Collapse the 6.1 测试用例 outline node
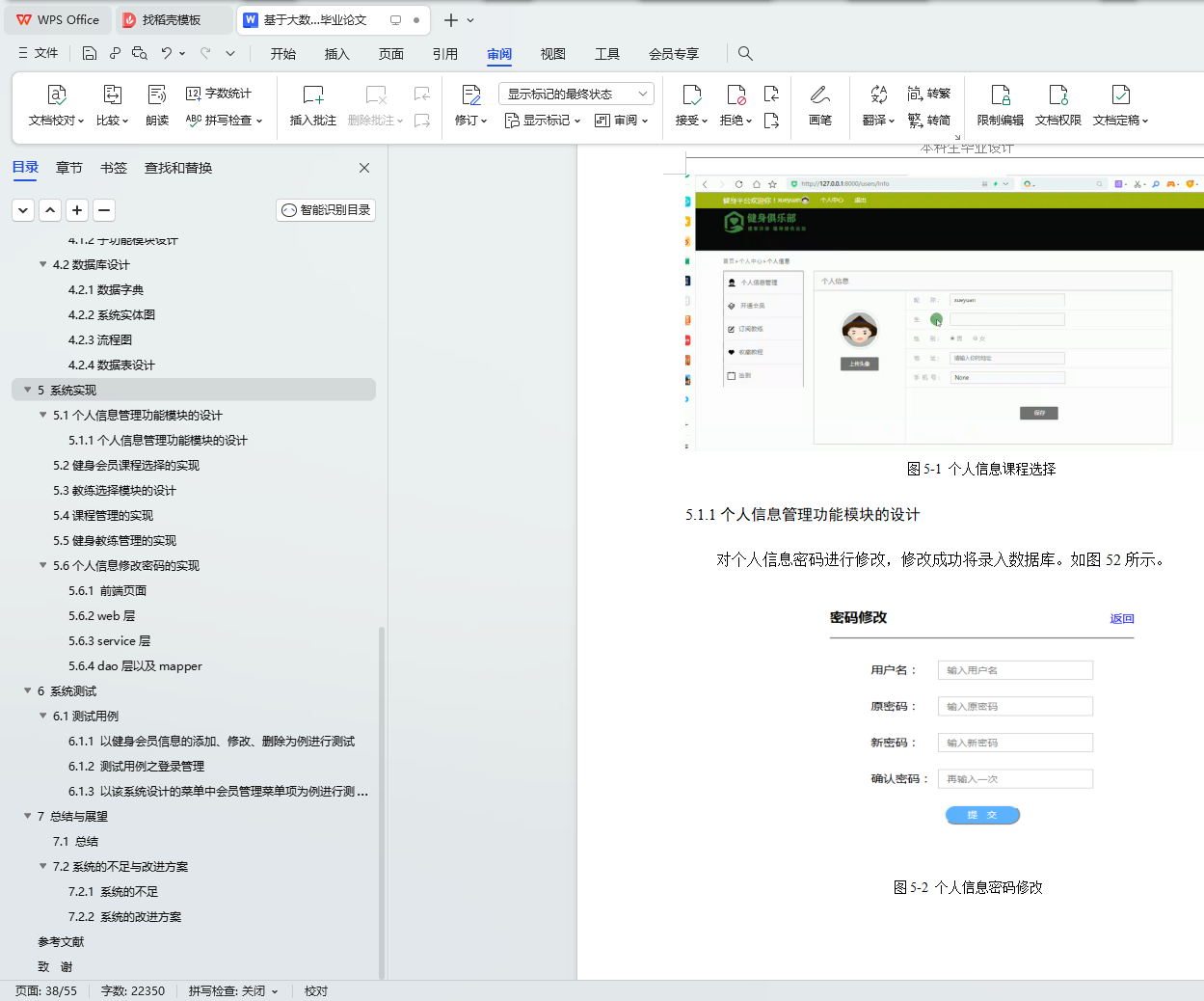This screenshot has width=1204, height=1001. tap(42, 716)
